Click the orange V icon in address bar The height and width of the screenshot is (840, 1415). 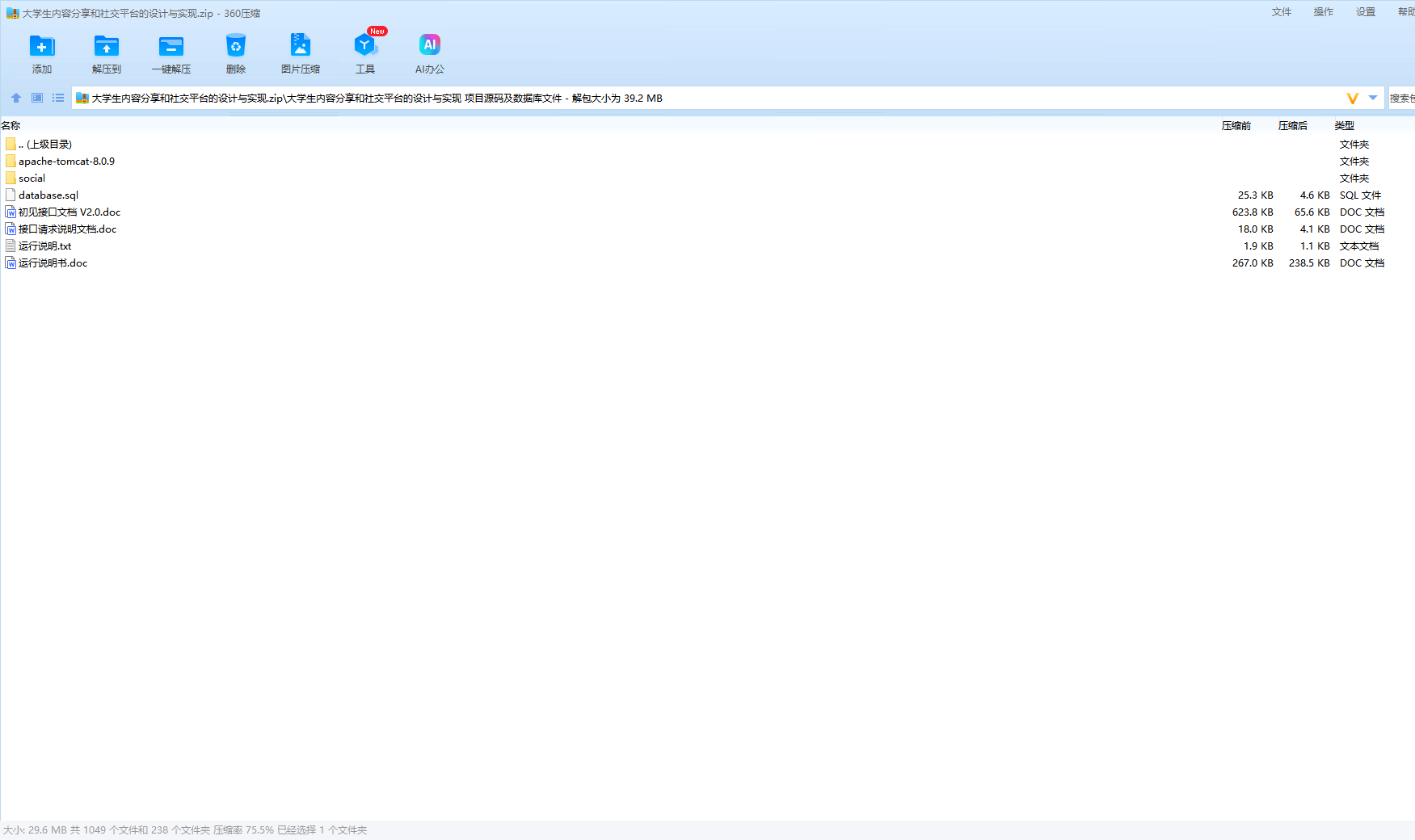[x=1352, y=98]
